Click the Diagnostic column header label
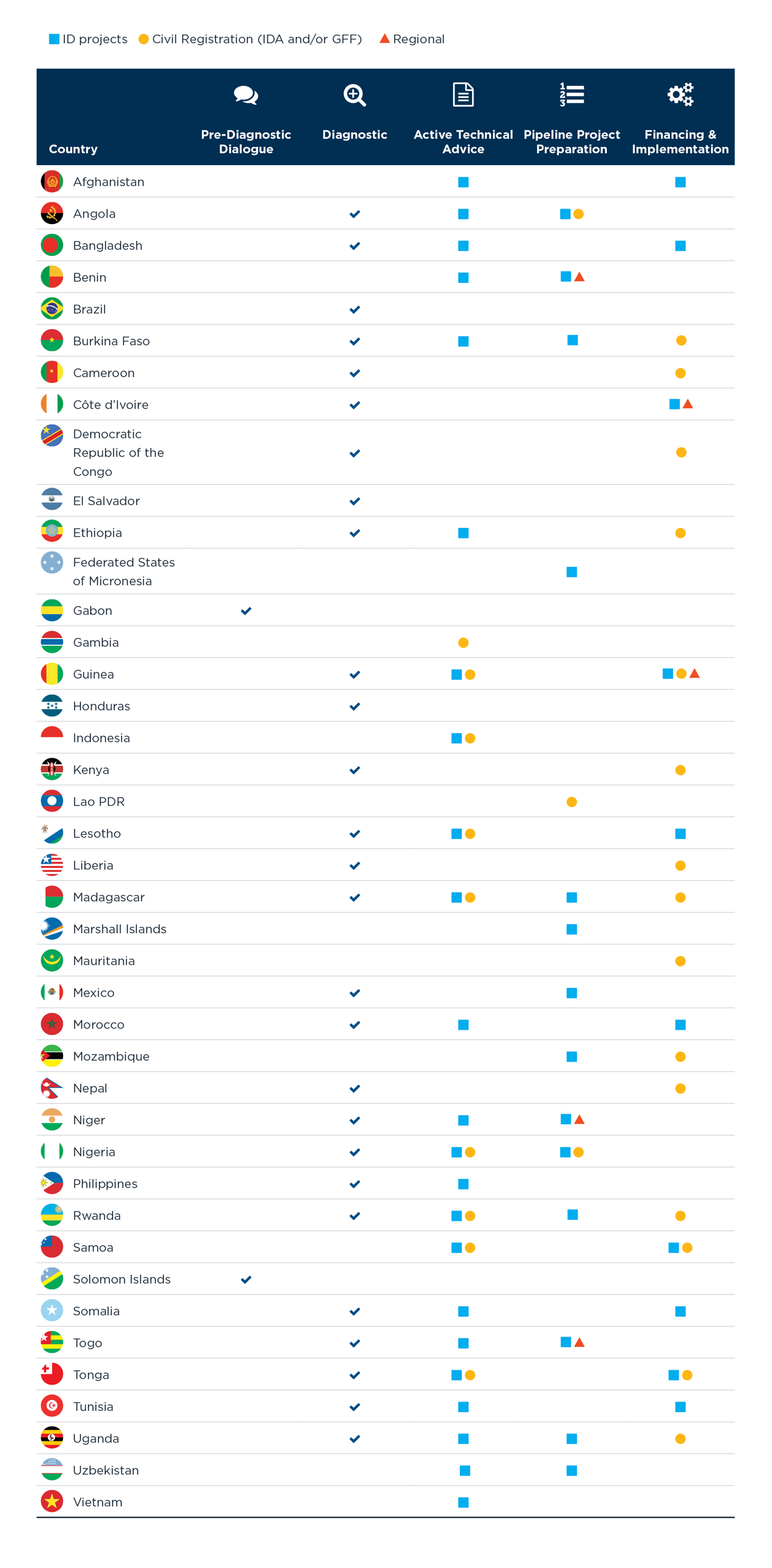 pos(355,135)
